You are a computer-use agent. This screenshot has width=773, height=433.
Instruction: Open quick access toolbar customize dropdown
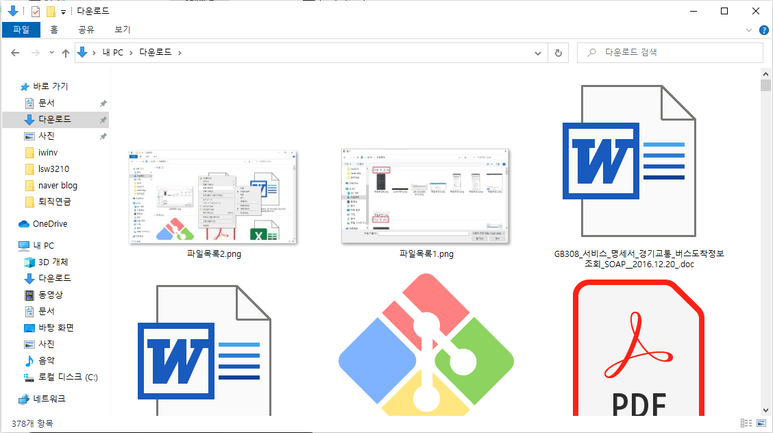coord(63,11)
